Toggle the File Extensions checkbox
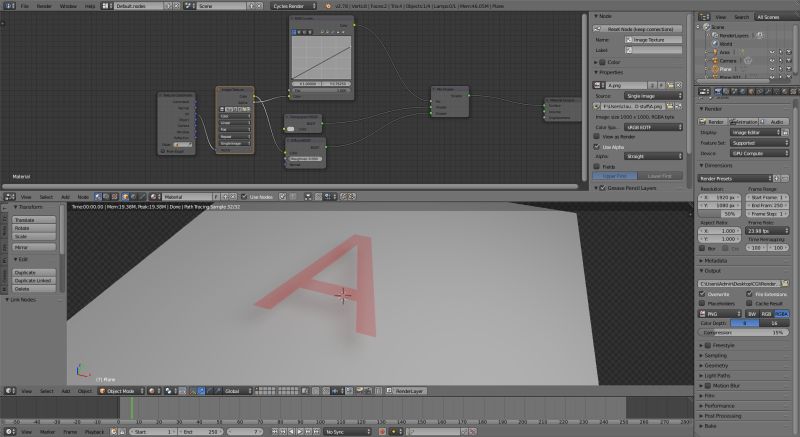The height and width of the screenshot is (437, 800). [749, 294]
